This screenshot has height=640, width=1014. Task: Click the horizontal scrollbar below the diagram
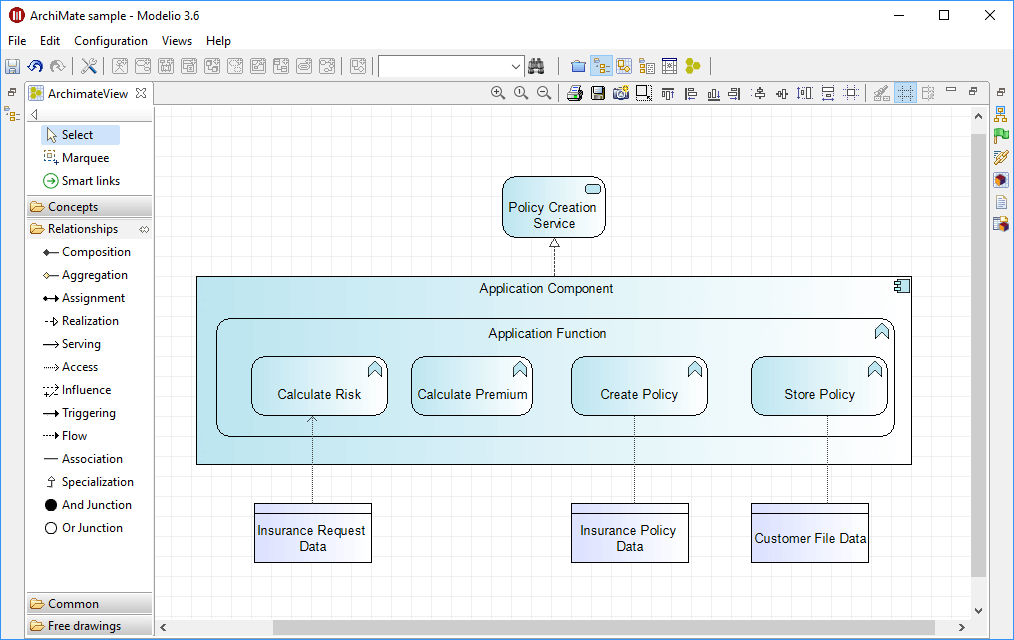tap(603, 627)
